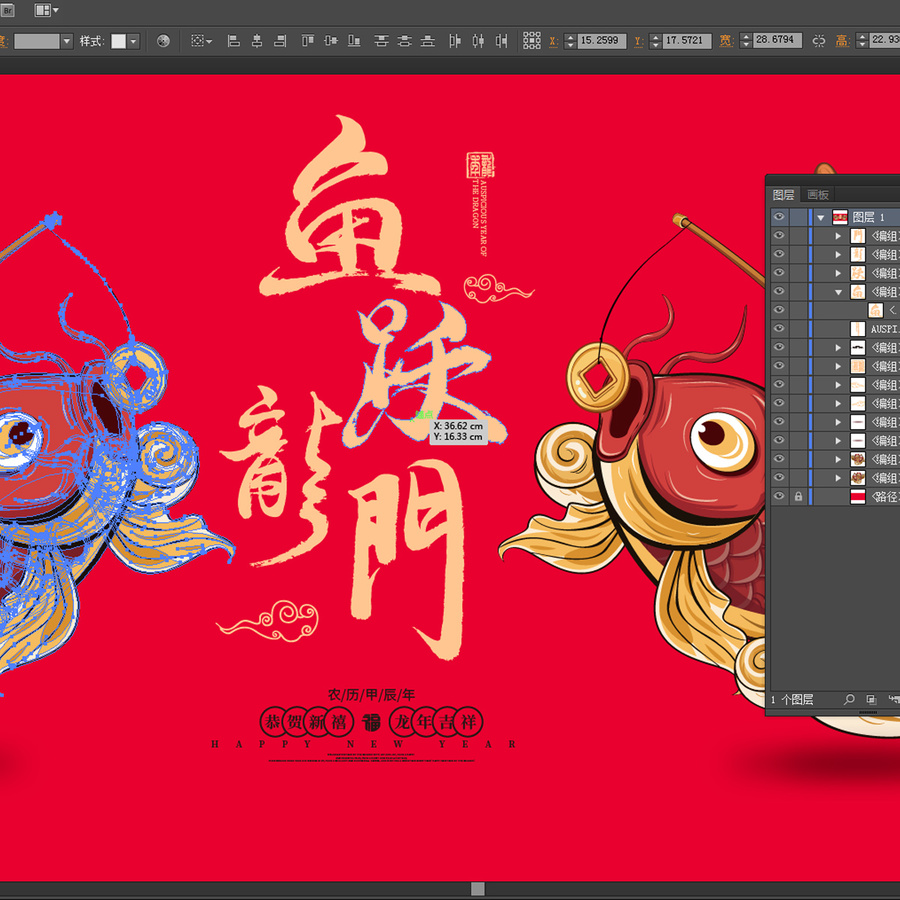Align selected objects to the left edge
Screen dimensions: 900x900
pyautogui.click(x=234, y=41)
